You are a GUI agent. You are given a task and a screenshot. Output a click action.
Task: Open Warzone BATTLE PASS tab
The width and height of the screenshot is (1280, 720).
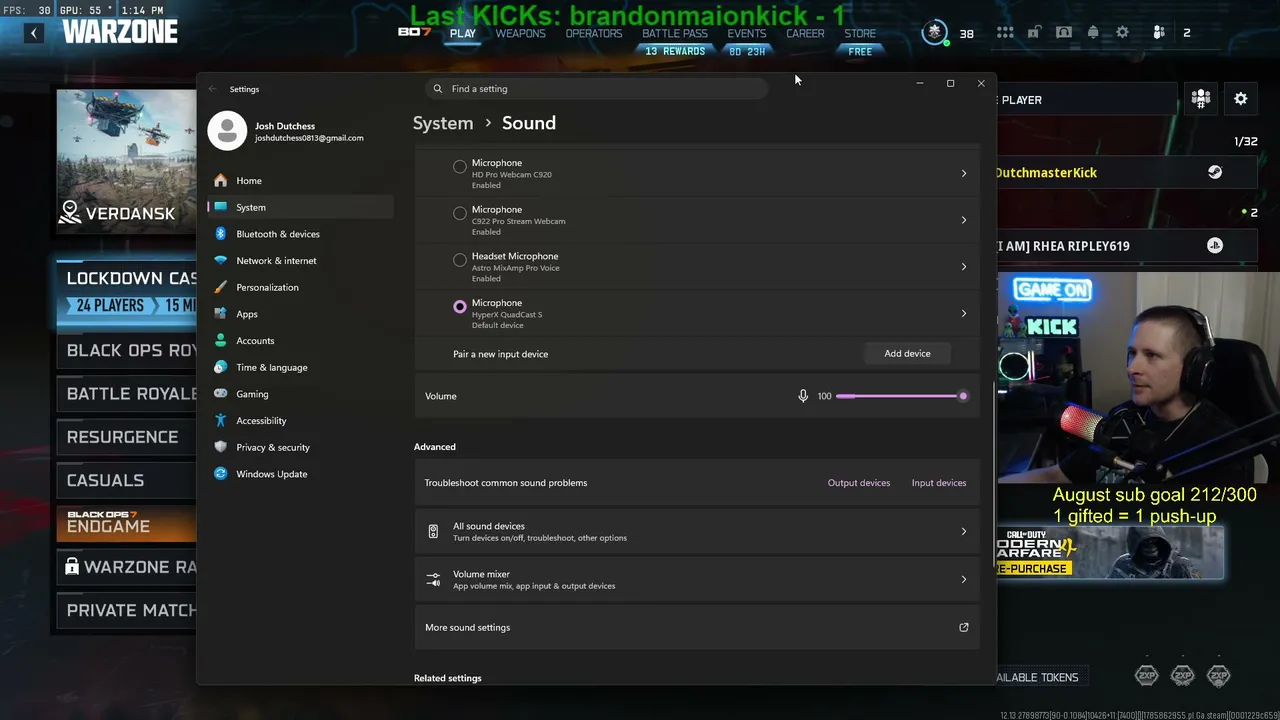pos(675,33)
